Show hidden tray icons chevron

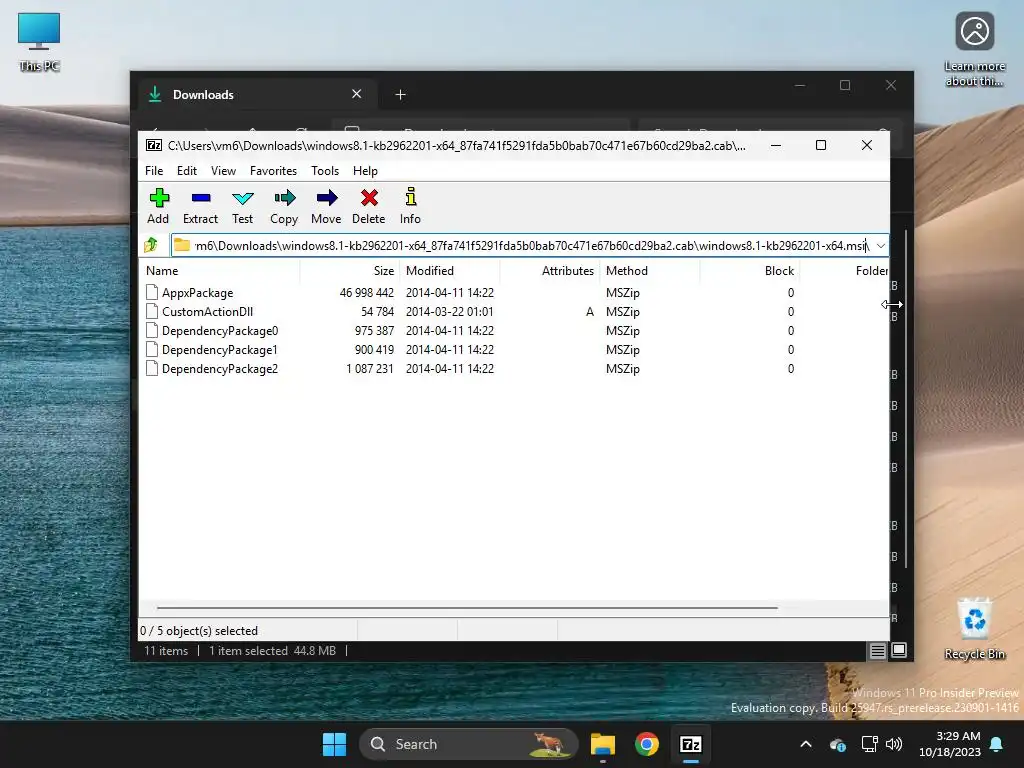pyautogui.click(x=806, y=744)
